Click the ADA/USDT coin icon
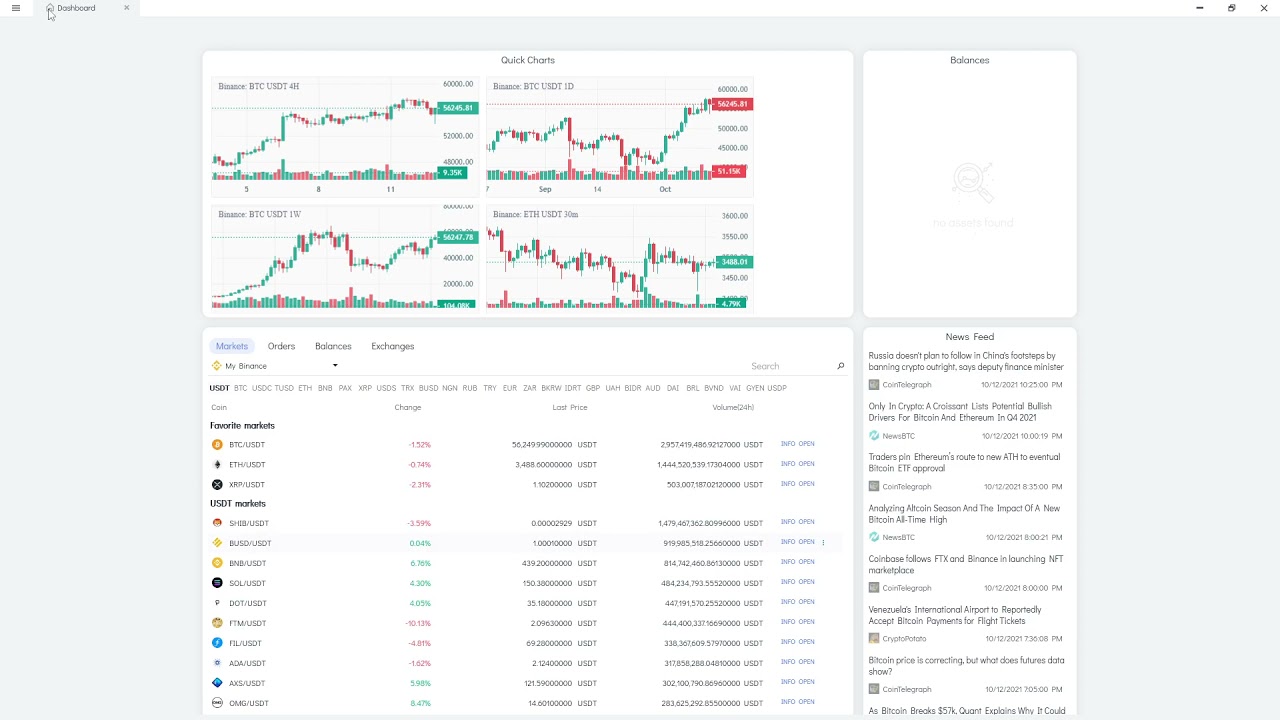1280x720 pixels. (217, 663)
